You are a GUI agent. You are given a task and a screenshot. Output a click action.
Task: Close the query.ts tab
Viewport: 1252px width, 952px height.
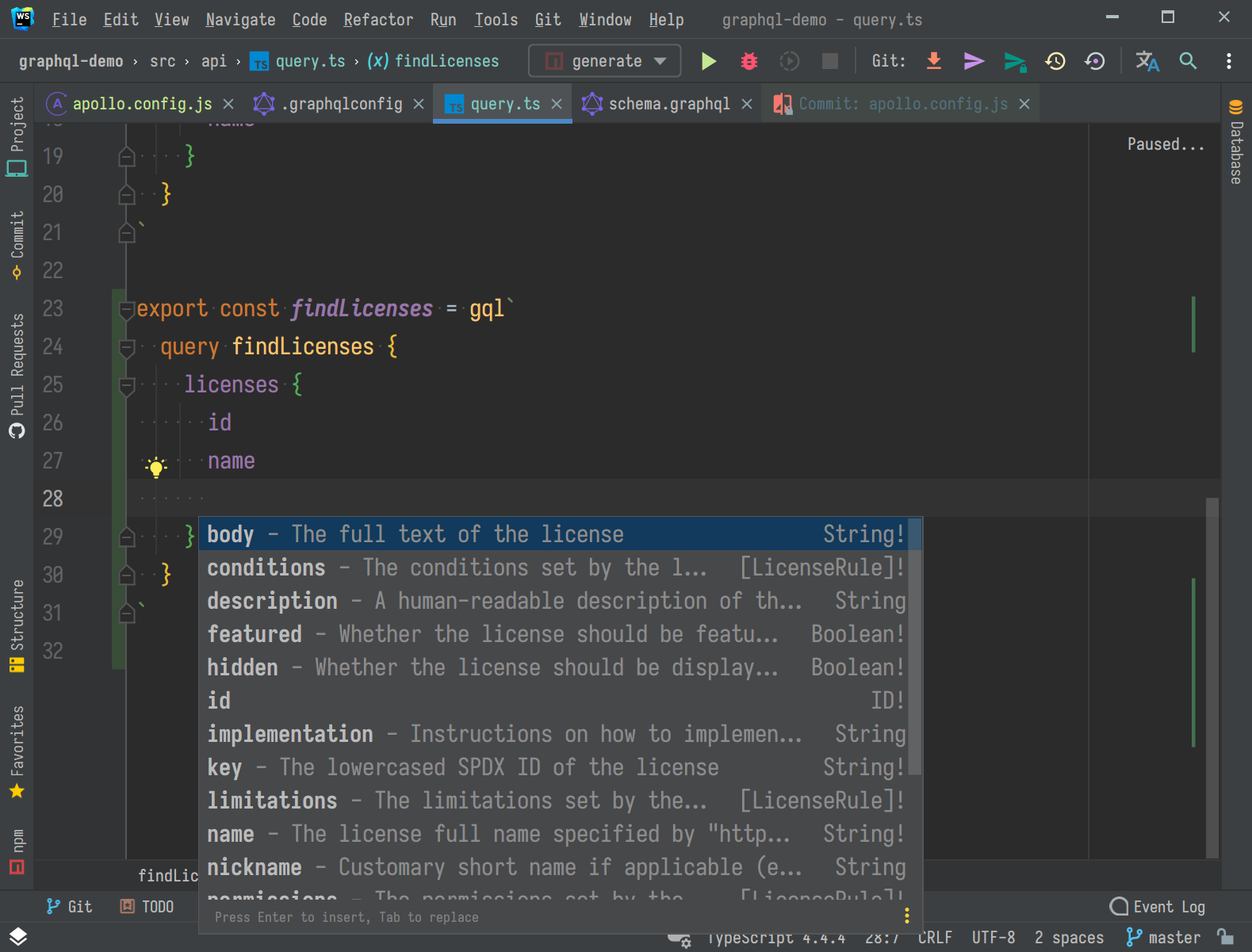pyautogui.click(x=557, y=104)
